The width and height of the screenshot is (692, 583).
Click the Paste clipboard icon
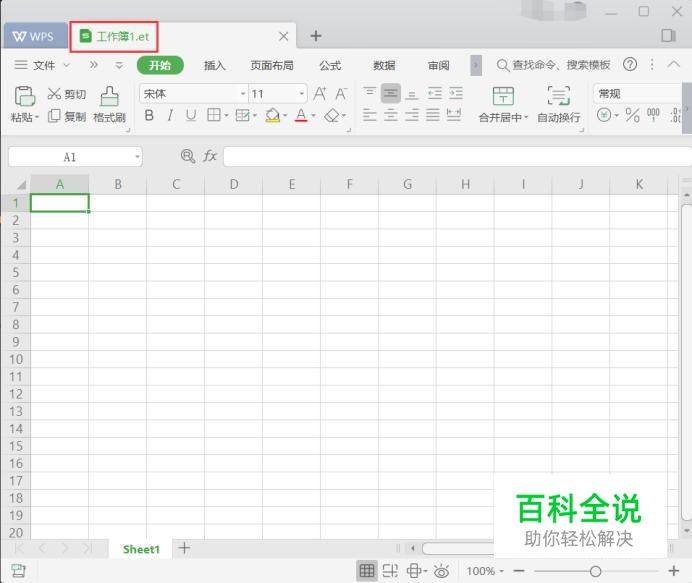point(25,96)
